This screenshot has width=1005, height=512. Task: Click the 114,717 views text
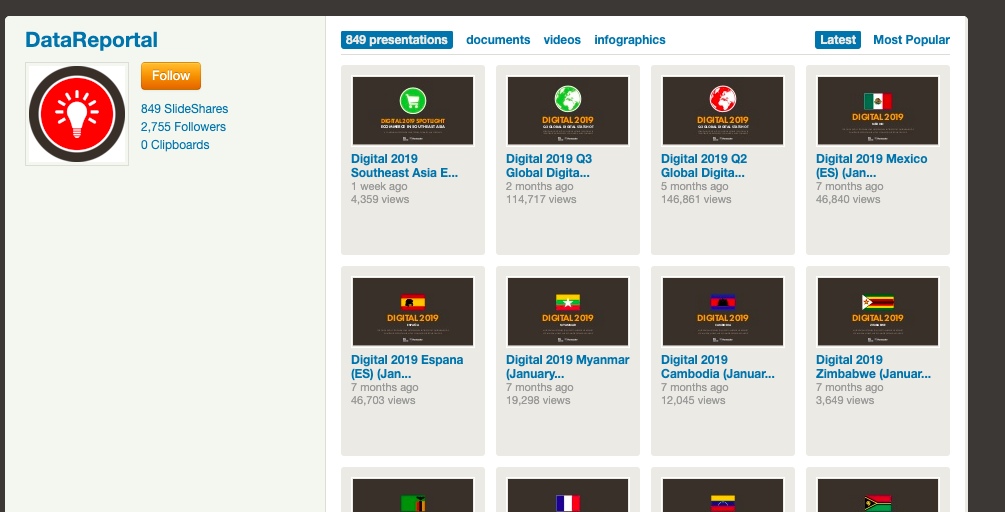coord(541,199)
